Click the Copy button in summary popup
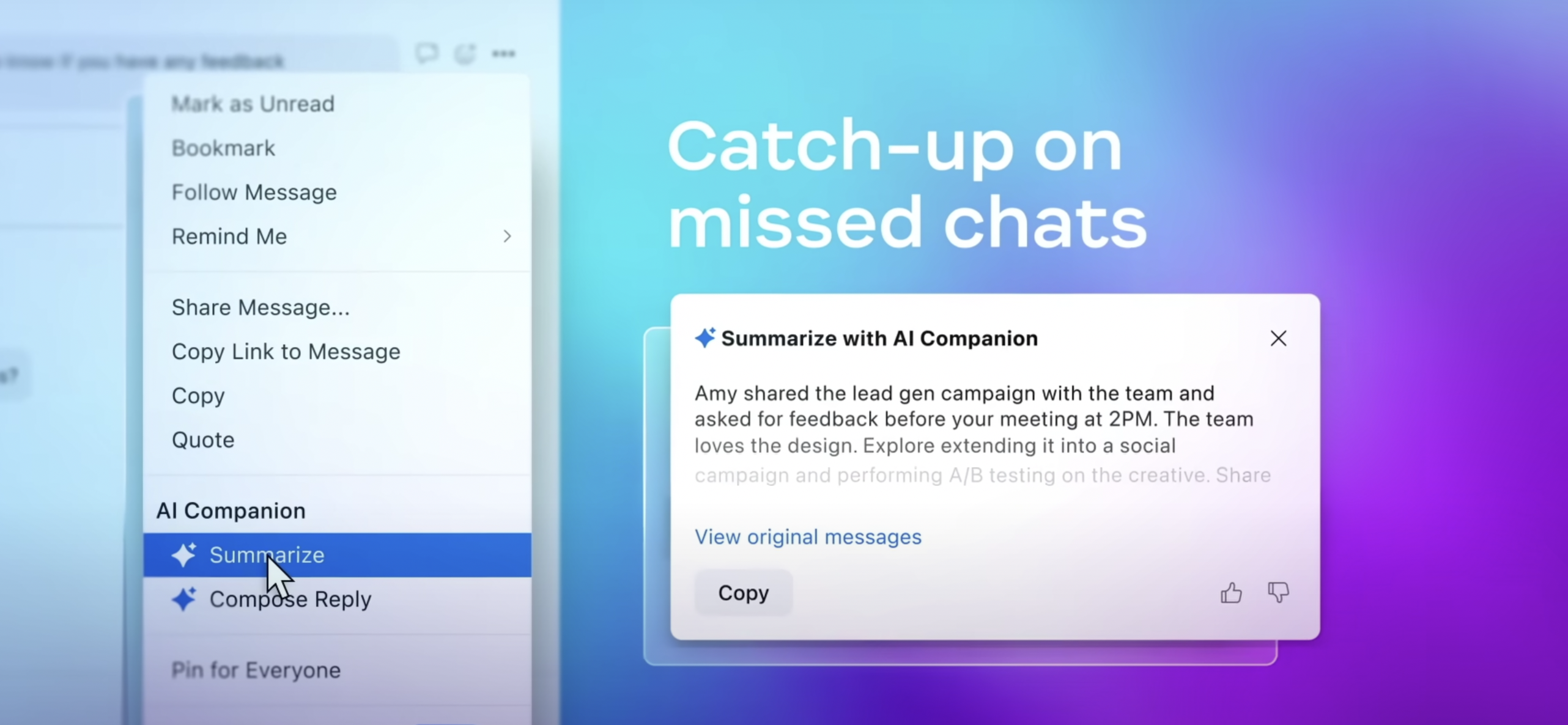1568x725 pixels. pyautogui.click(x=743, y=592)
